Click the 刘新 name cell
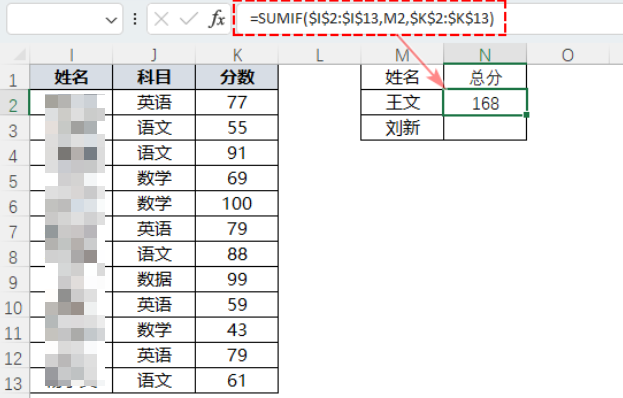The image size is (623, 398). tap(402, 128)
